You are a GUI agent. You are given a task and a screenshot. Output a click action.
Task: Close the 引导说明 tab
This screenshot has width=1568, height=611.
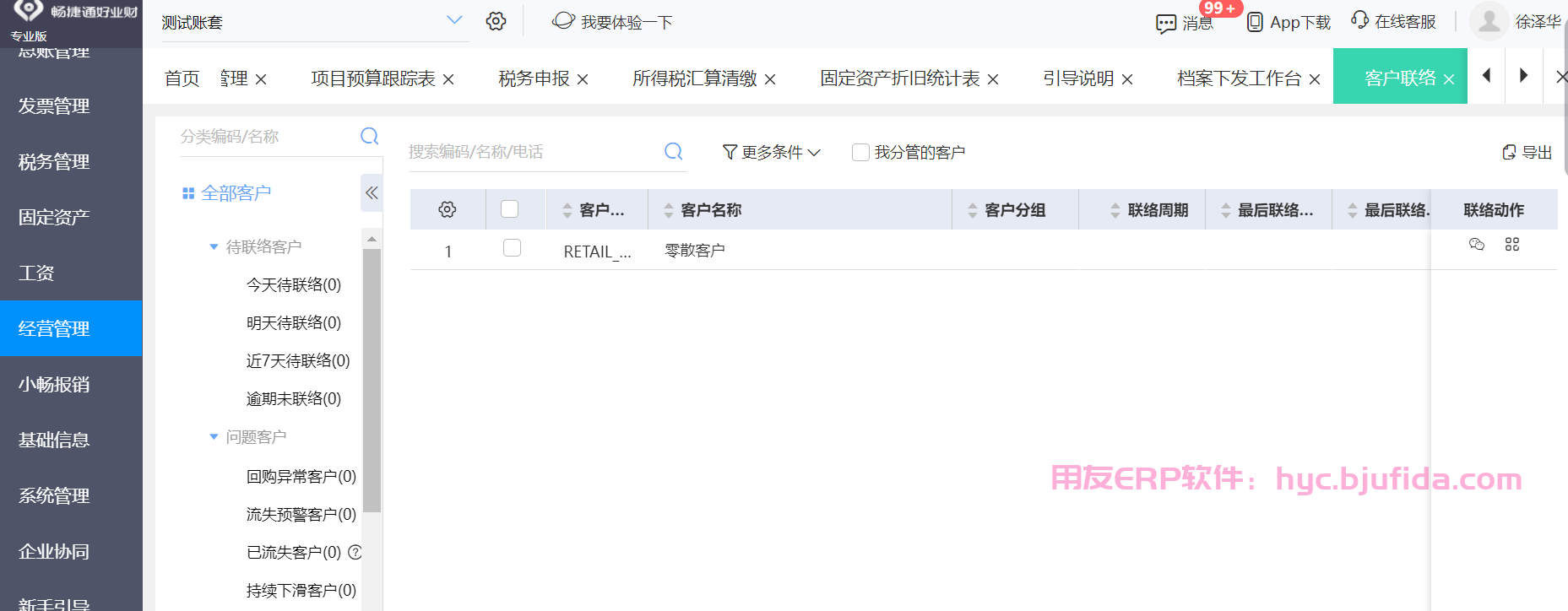click(x=1127, y=79)
